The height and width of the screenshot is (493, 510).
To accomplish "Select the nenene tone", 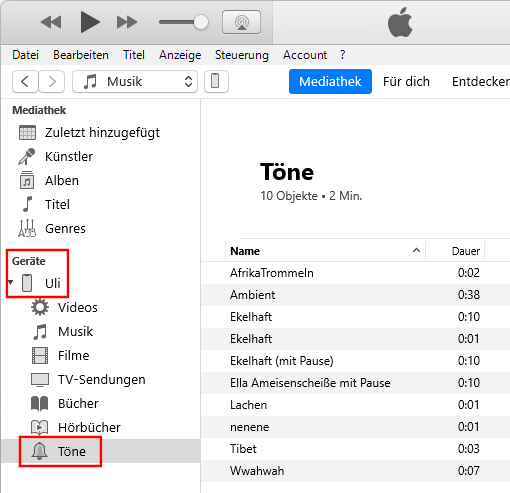I will point(355,427).
